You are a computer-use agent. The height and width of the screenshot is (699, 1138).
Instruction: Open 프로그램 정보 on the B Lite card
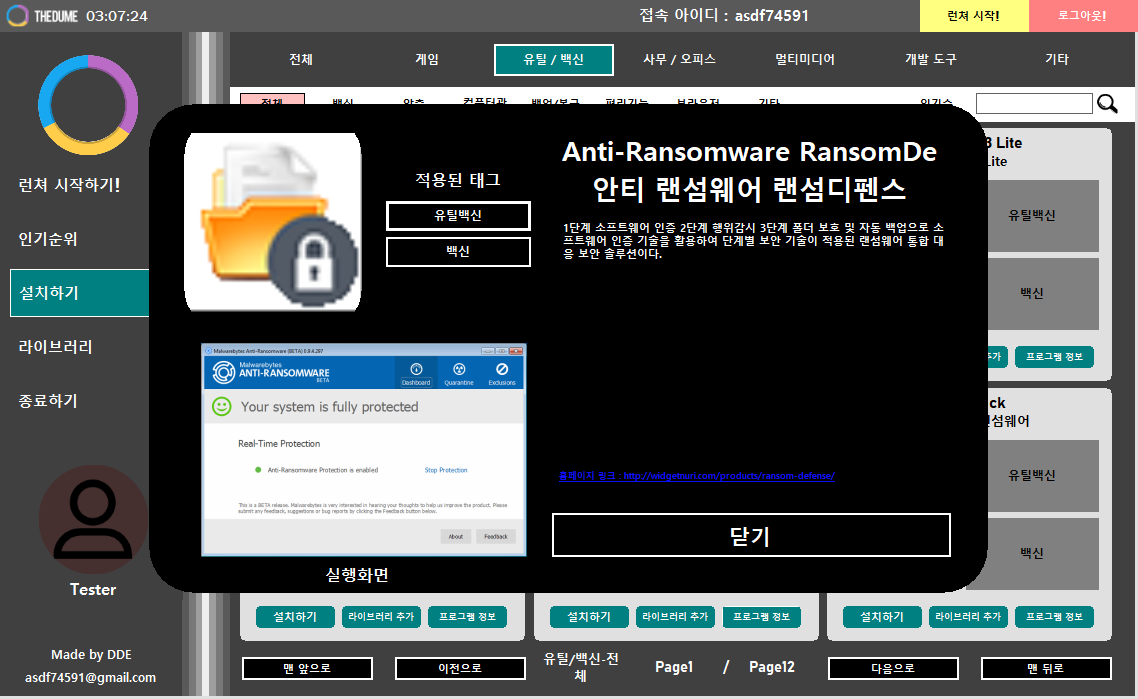click(1055, 356)
